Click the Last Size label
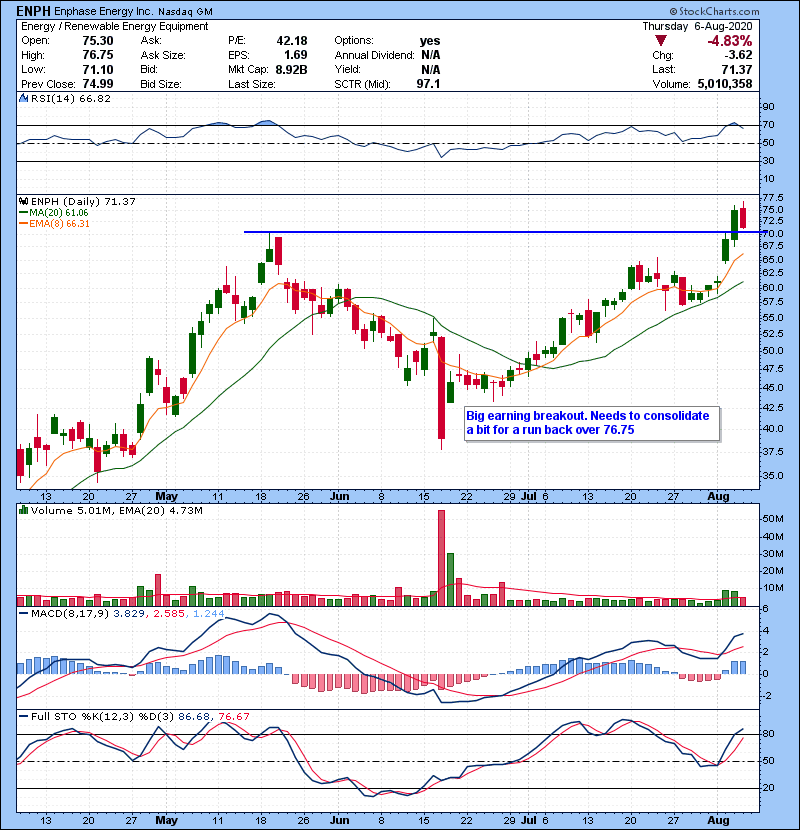 pyautogui.click(x=251, y=84)
